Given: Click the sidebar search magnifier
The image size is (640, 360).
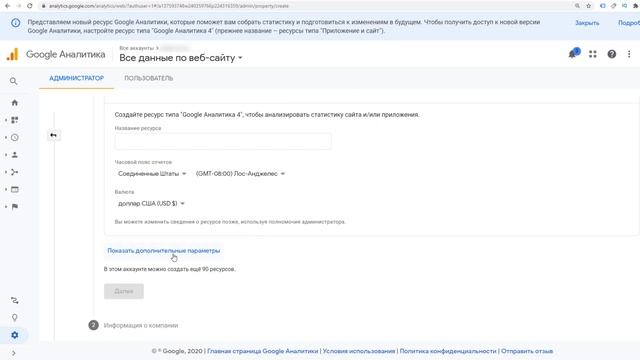Looking at the screenshot, I should click(x=13, y=81).
